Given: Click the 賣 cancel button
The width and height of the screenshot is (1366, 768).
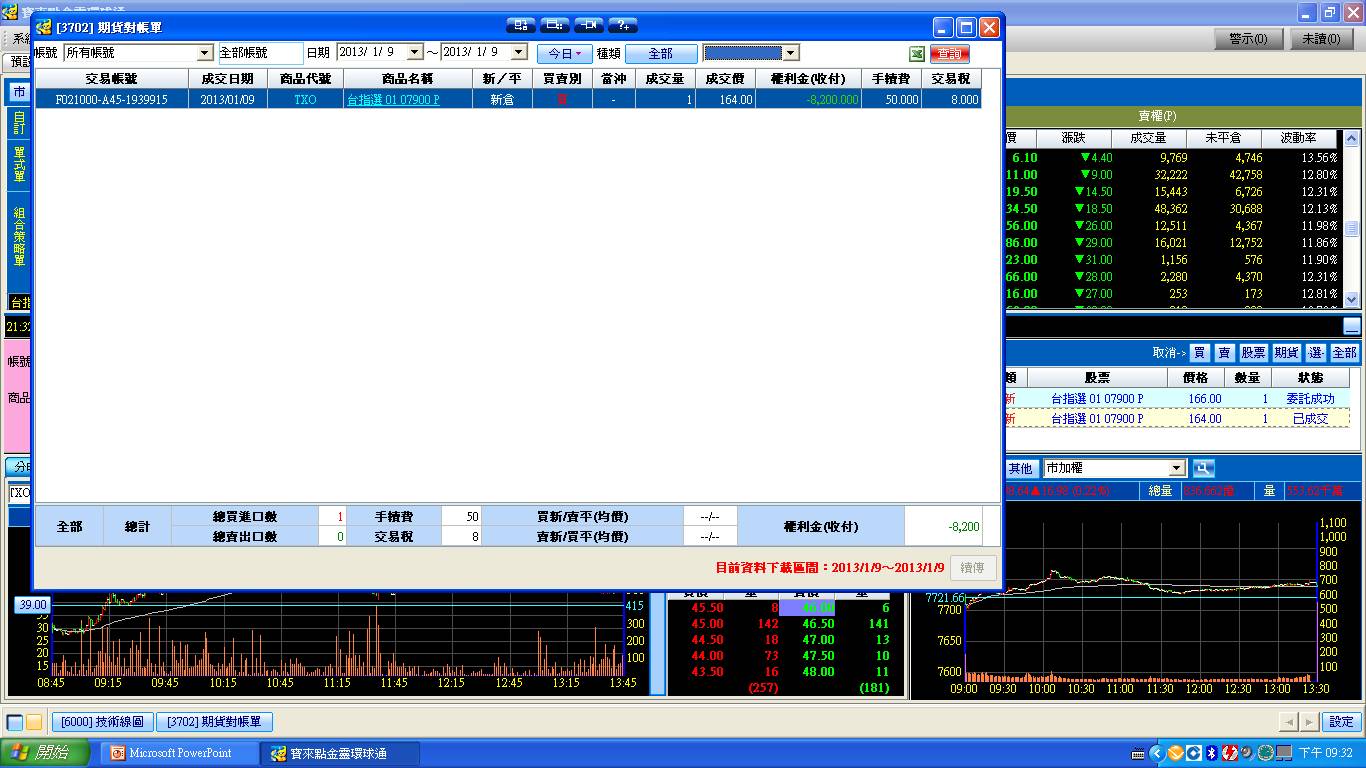Looking at the screenshot, I should [1225, 353].
